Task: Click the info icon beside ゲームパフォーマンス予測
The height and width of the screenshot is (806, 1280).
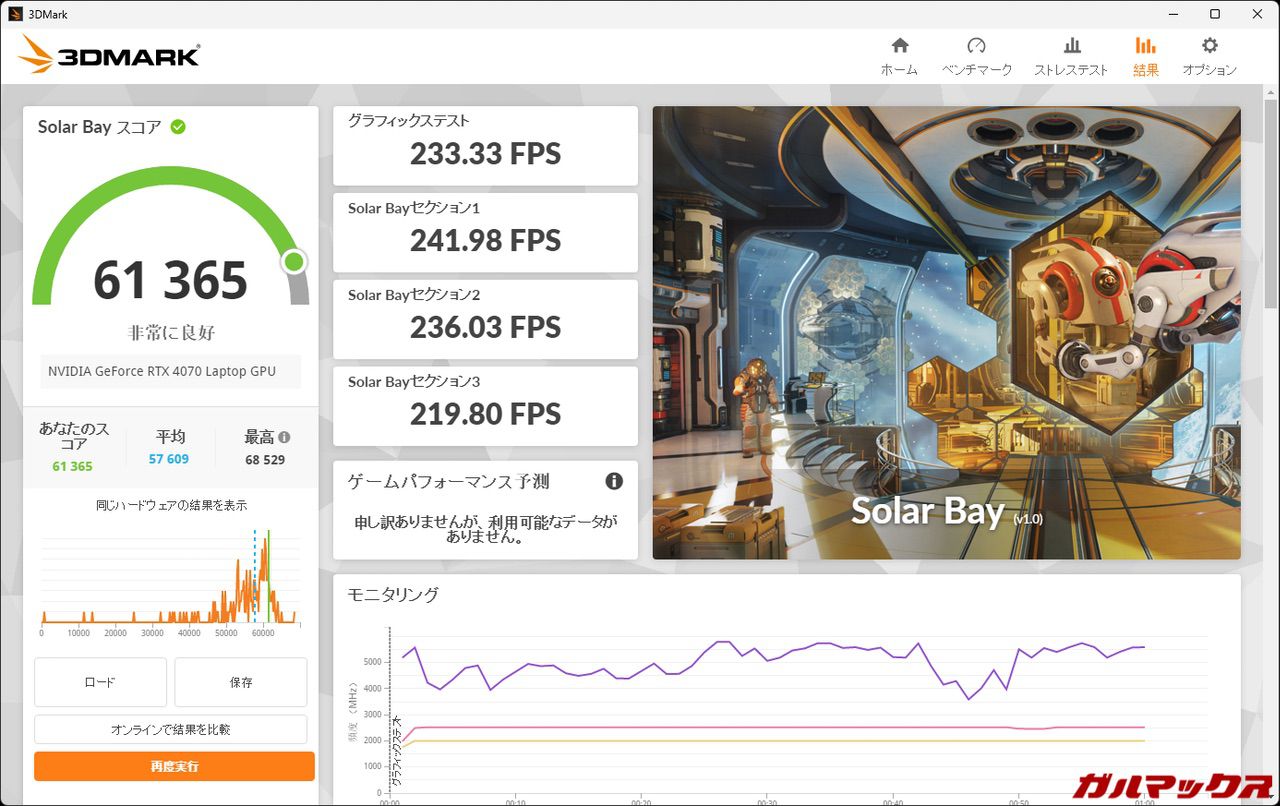Action: pyautogui.click(x=614, y=481)
